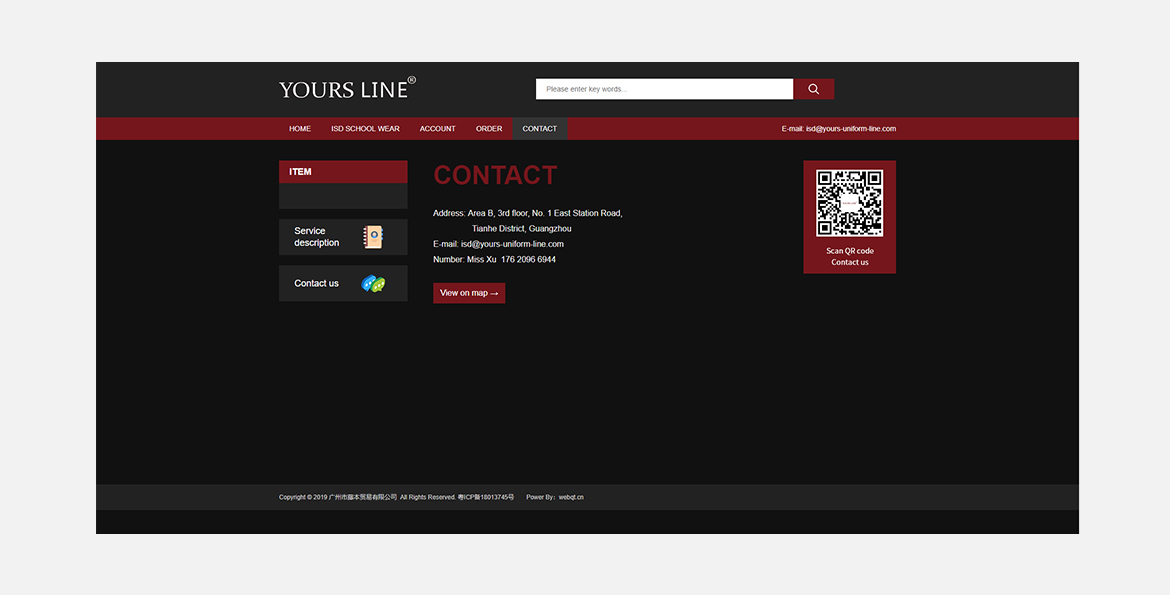
Task: Open the ICP registration number footer link
Action: pos(486,497)
